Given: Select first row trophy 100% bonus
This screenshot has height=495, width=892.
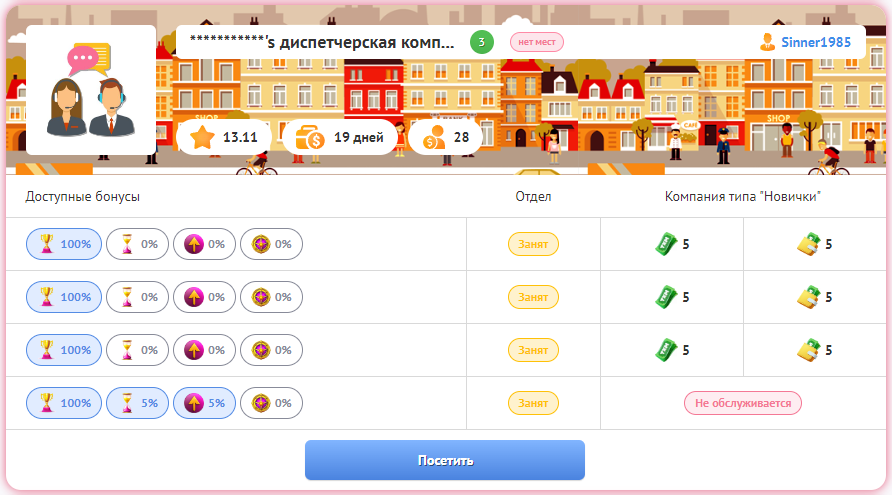Looking at the screenshot, I should (64, 244).
